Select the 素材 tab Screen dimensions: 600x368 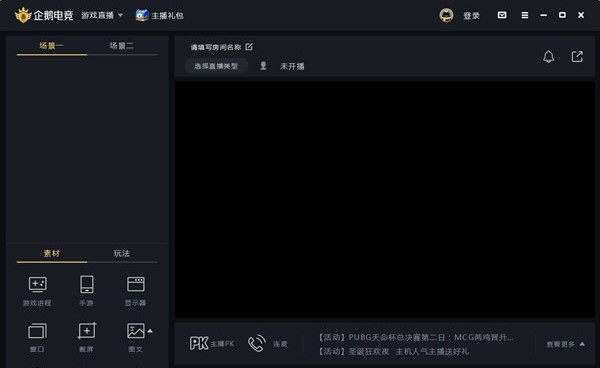(52, 254)
